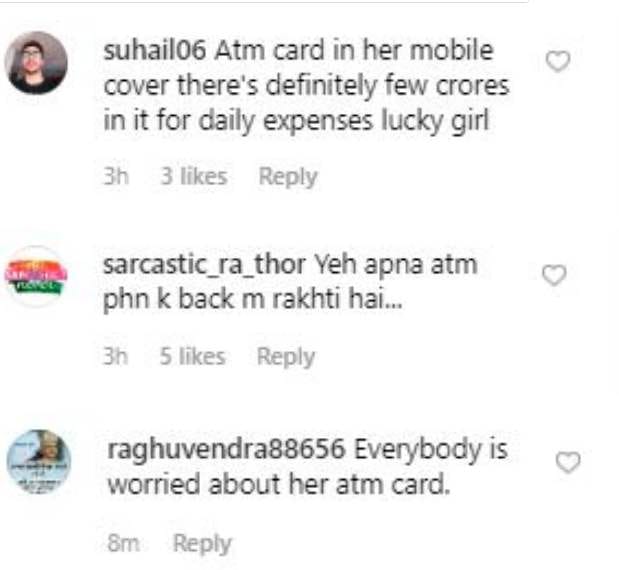View the 5 likes list

coord(193,356)
